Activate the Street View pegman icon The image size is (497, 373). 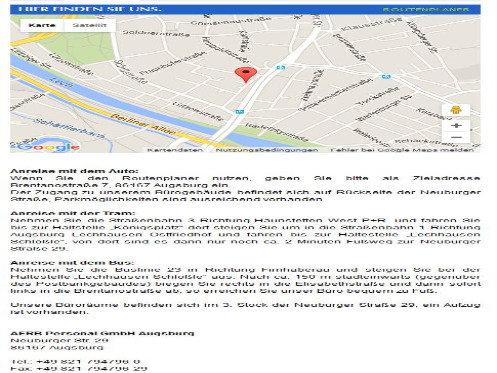pos(456,110)
